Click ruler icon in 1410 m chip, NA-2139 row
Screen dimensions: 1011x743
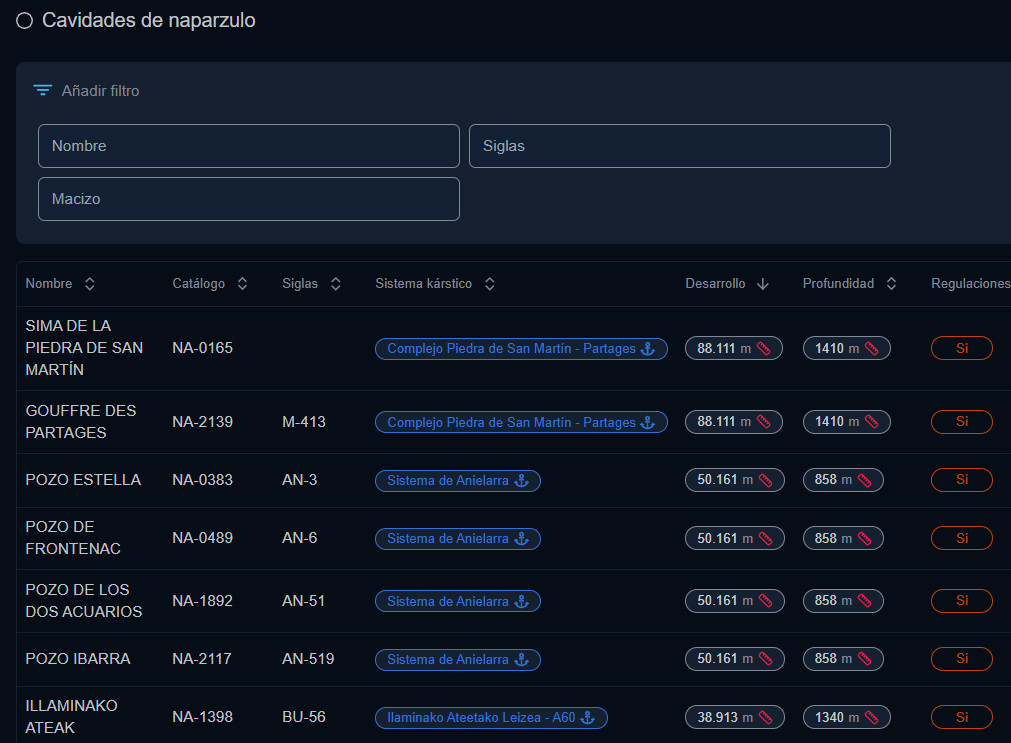click(x=871, y=422)
